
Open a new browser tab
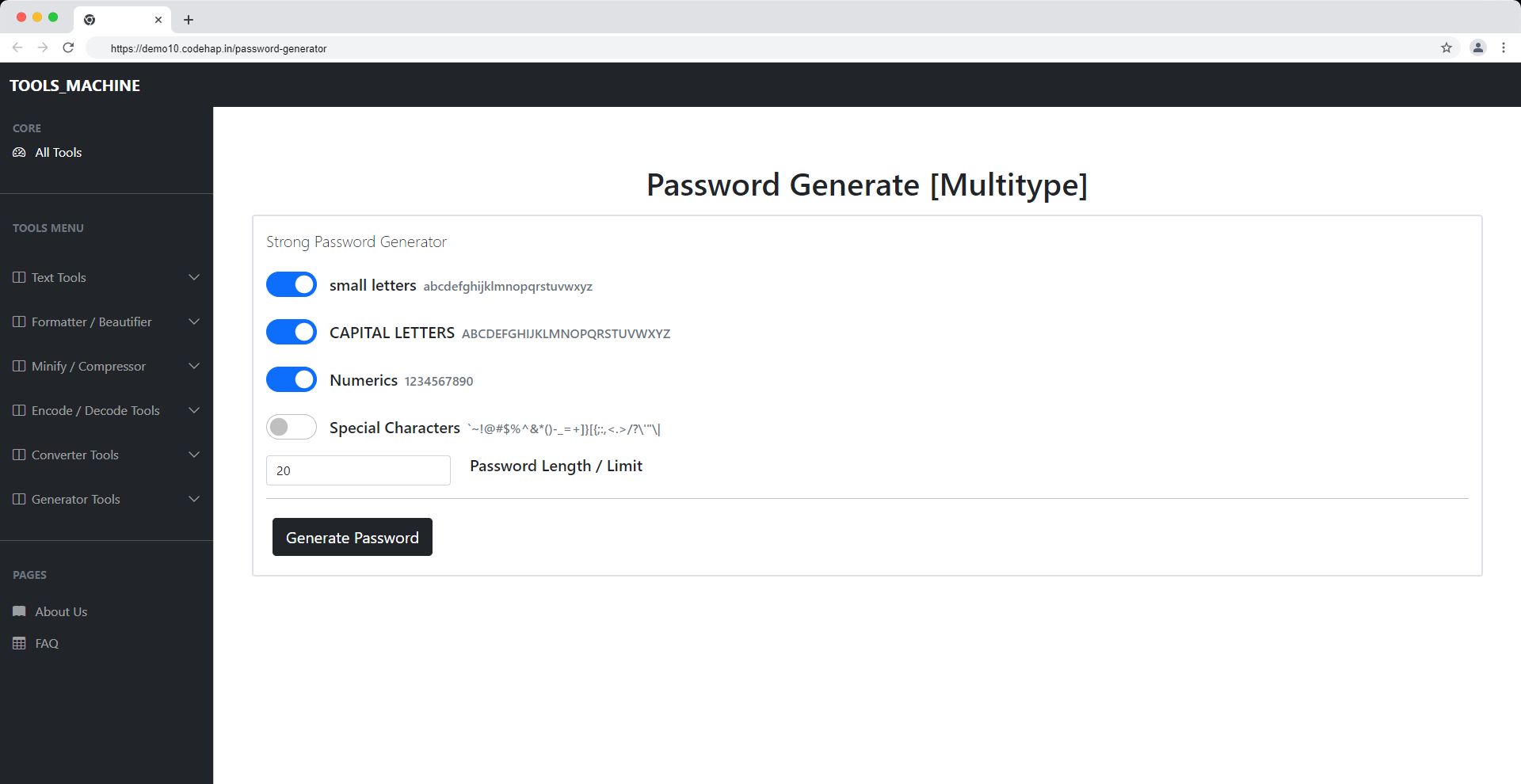pyautogui.click(x=189, y=20)
